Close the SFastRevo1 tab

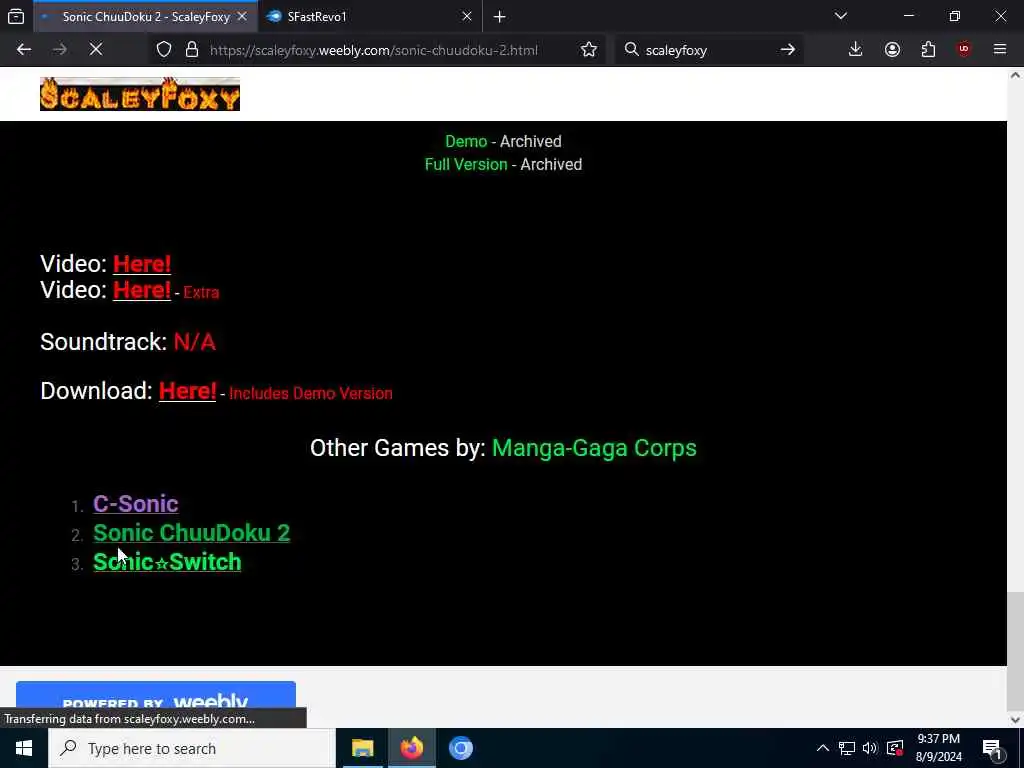(467, 16)
